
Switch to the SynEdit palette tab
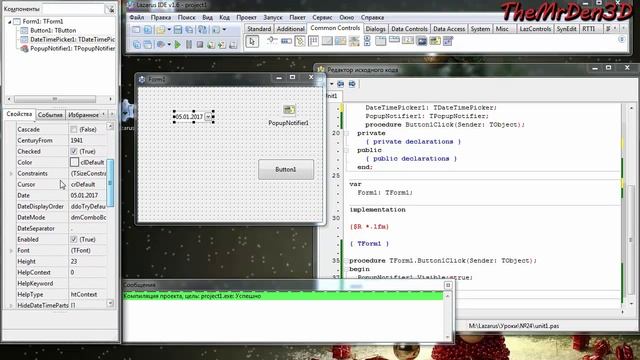point(567,29)
